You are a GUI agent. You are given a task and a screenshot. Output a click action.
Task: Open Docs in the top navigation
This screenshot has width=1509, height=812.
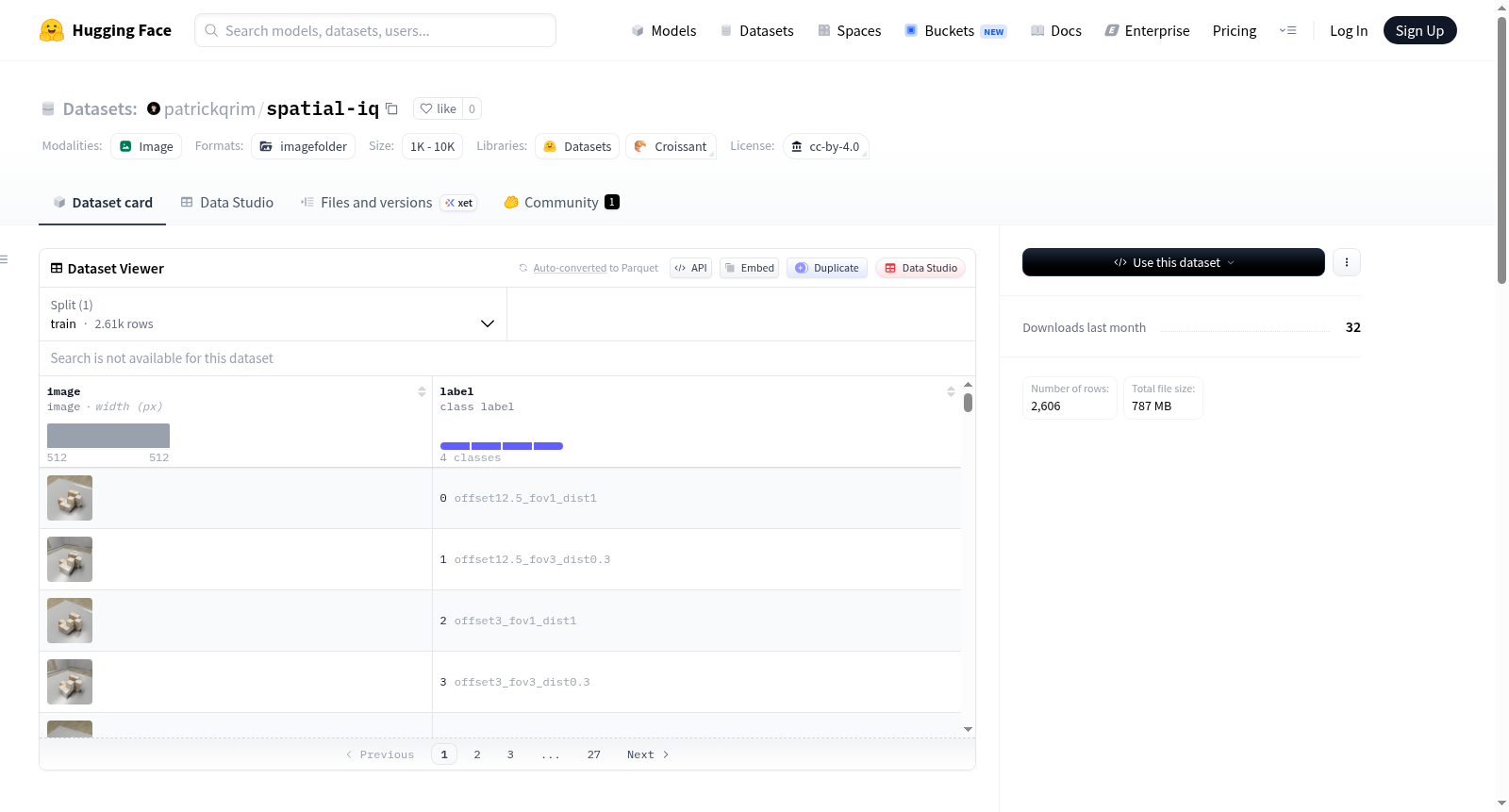pos(1055,30)
